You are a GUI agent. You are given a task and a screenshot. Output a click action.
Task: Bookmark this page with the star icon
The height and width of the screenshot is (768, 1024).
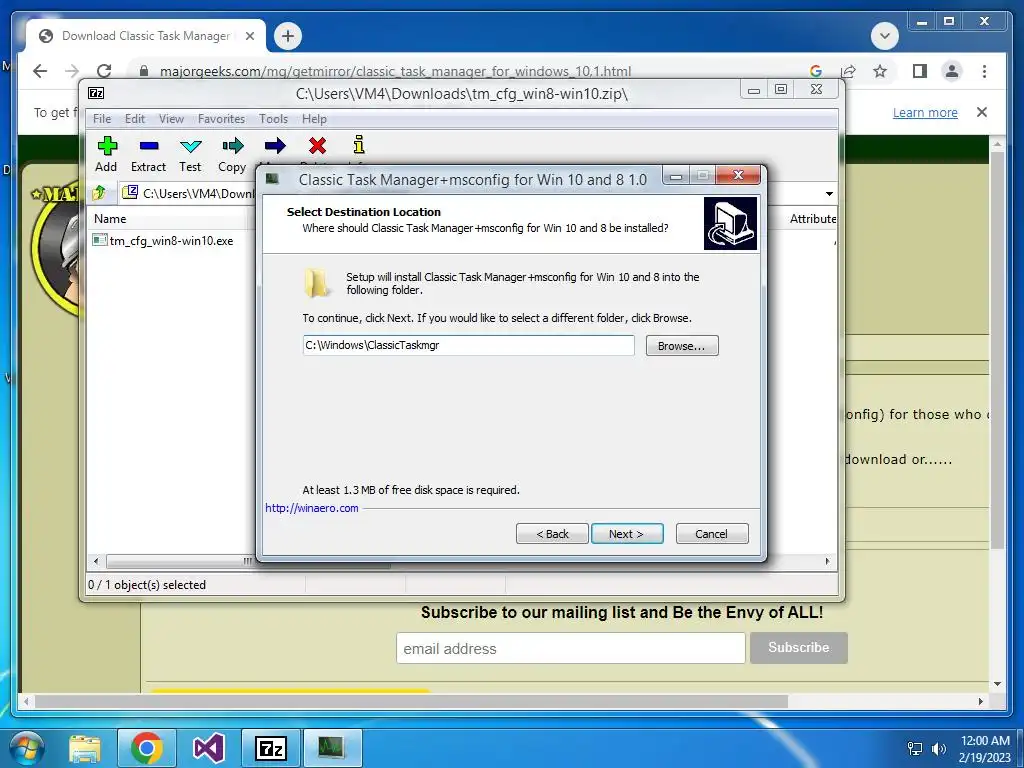pos(880,71)
